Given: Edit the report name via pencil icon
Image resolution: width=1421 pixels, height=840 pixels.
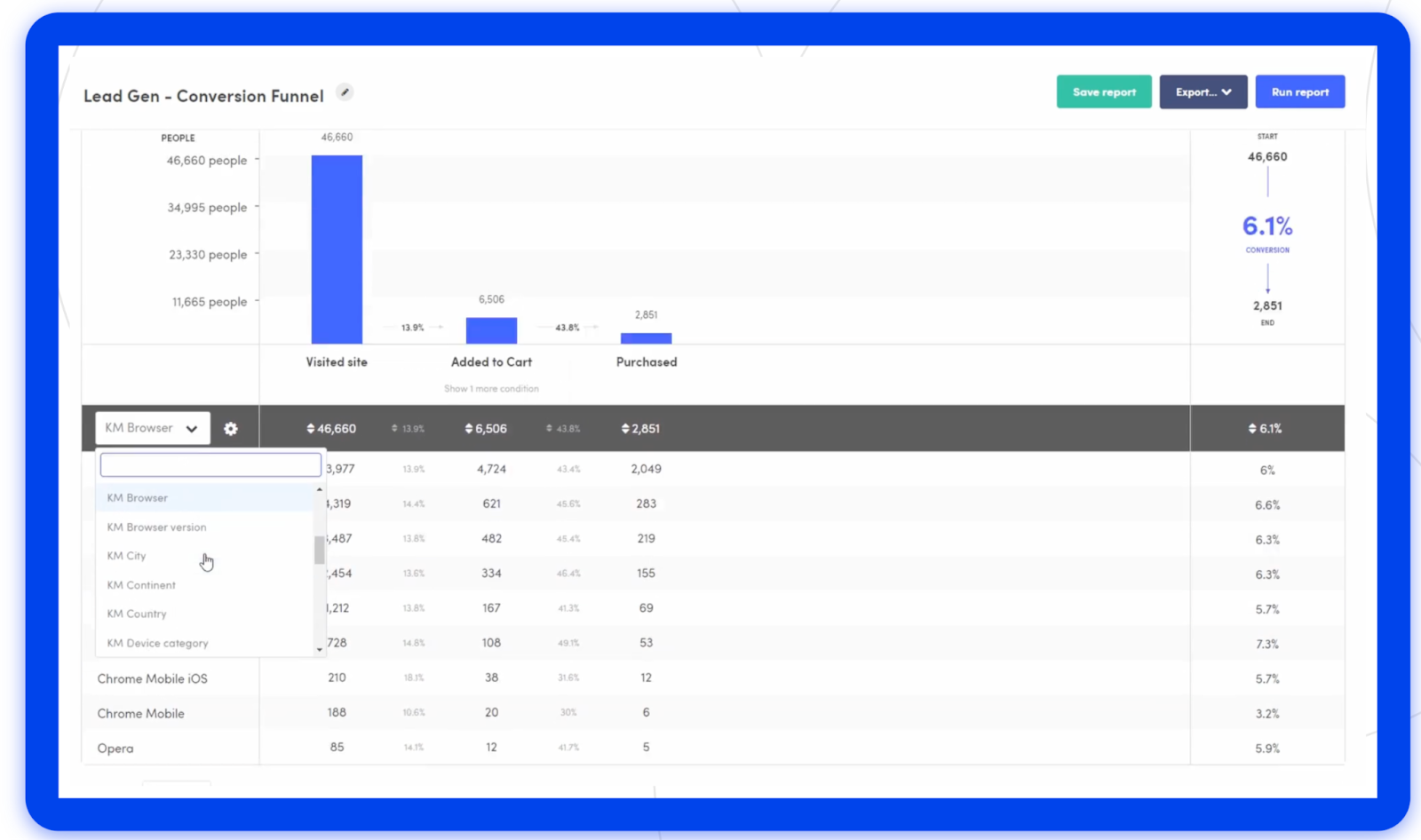Looking at the screenshot, I should point(345,91).
